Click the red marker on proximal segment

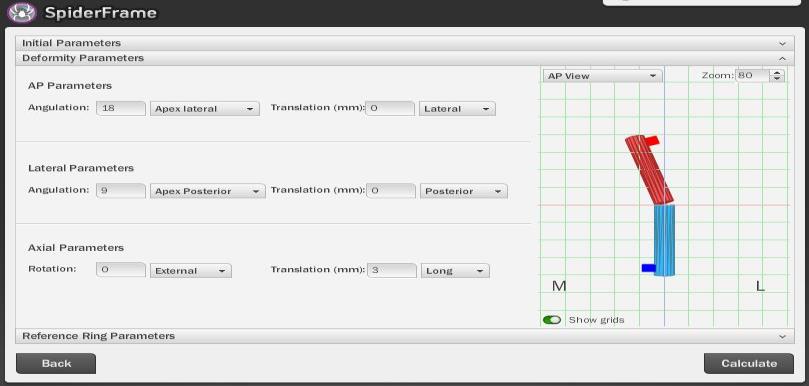coord(652,140)
